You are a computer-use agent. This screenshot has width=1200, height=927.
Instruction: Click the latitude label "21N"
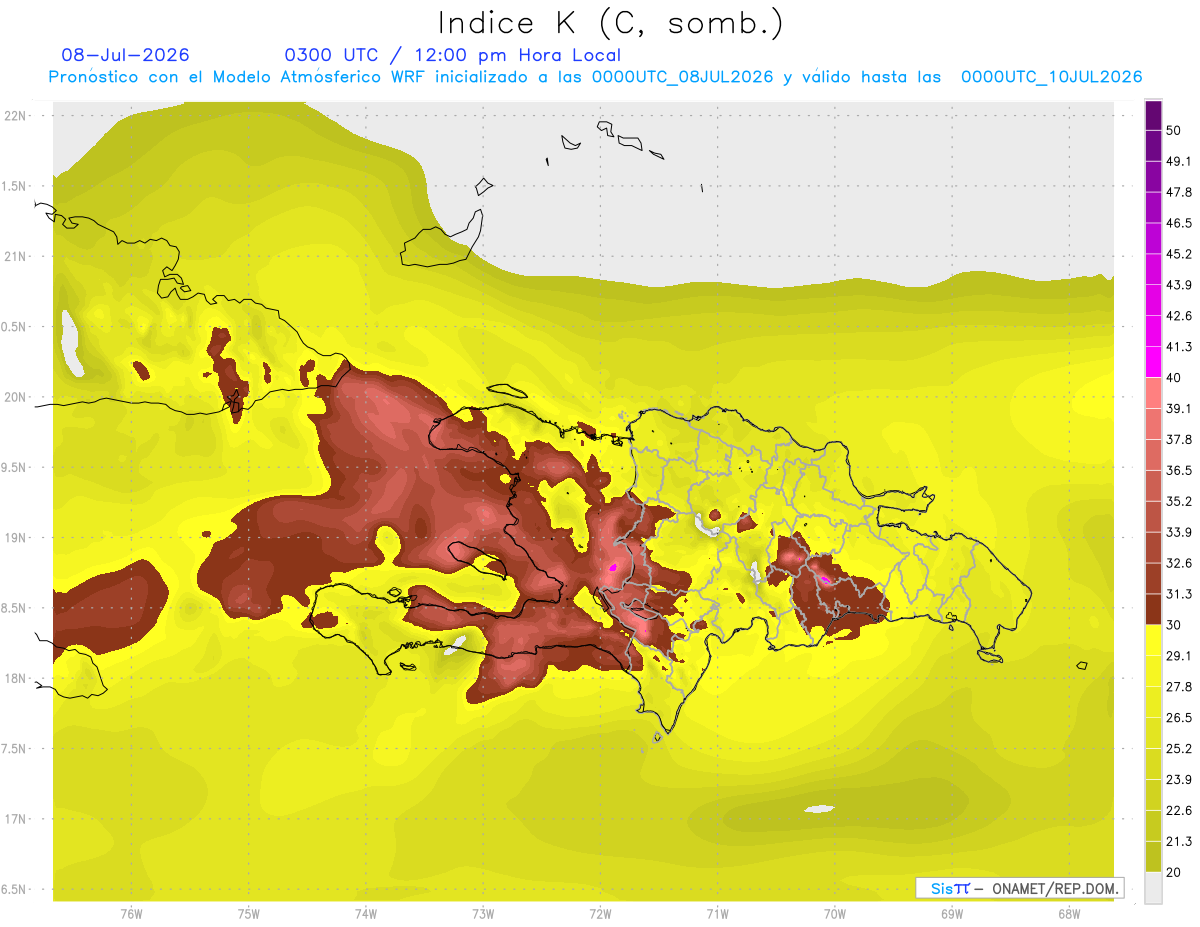tap(16, 256)
